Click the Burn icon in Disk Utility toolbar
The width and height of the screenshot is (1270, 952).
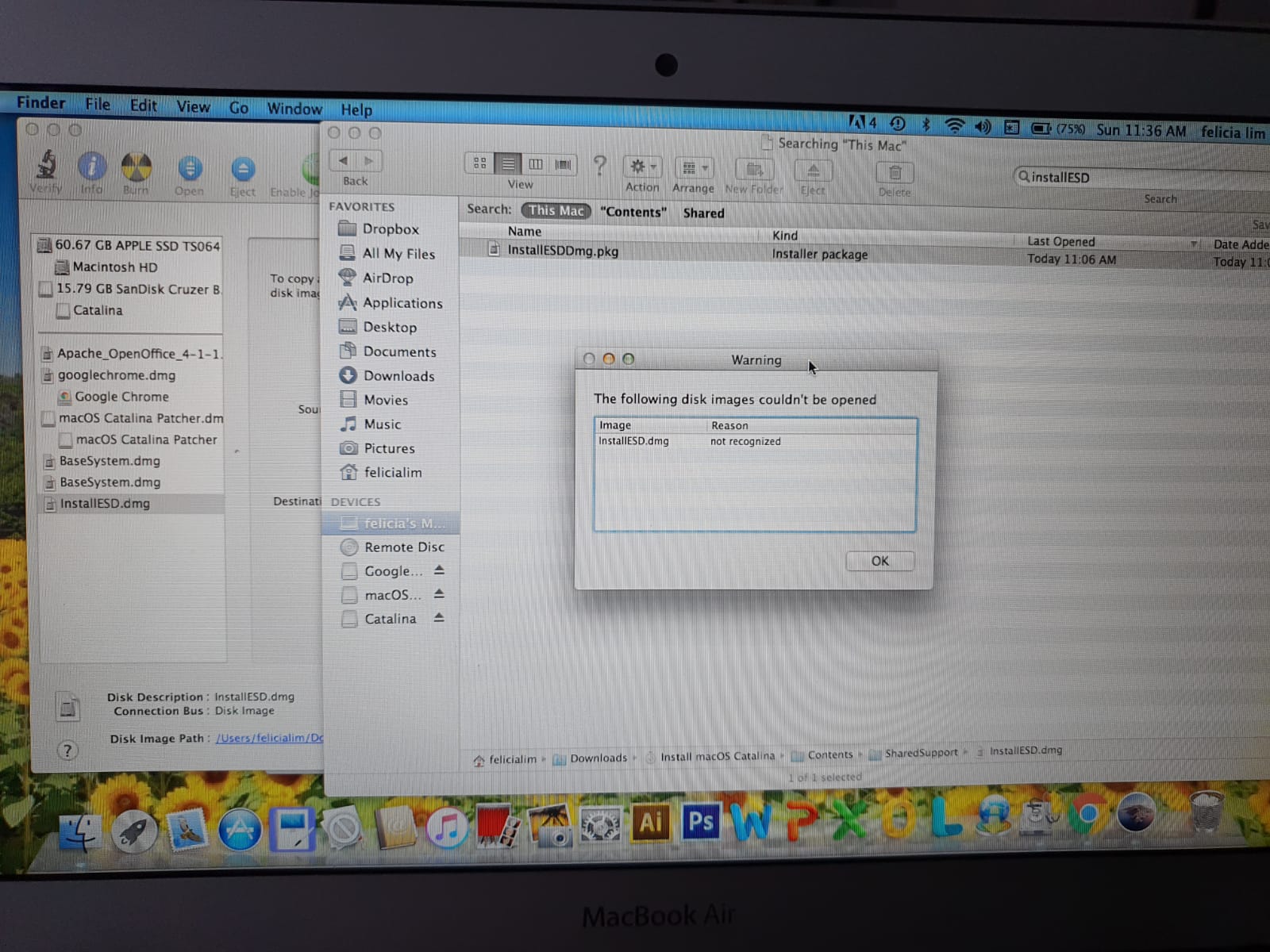point(137,167)
